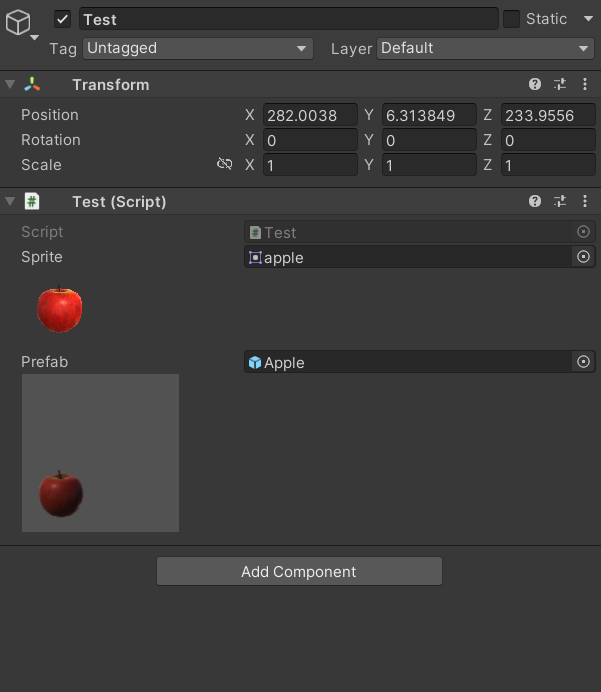Edit Rotation X field
The width and height of the screenshot is (601, 692).
coord(310,140)
